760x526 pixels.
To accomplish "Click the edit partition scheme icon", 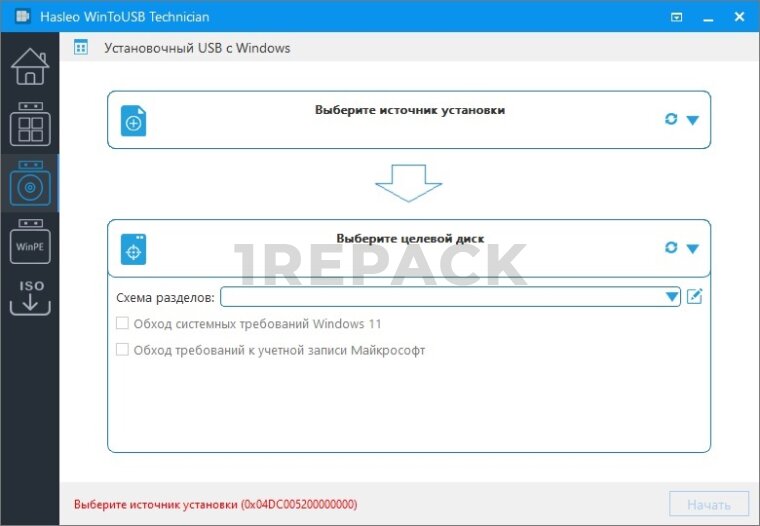I will 695,296.
